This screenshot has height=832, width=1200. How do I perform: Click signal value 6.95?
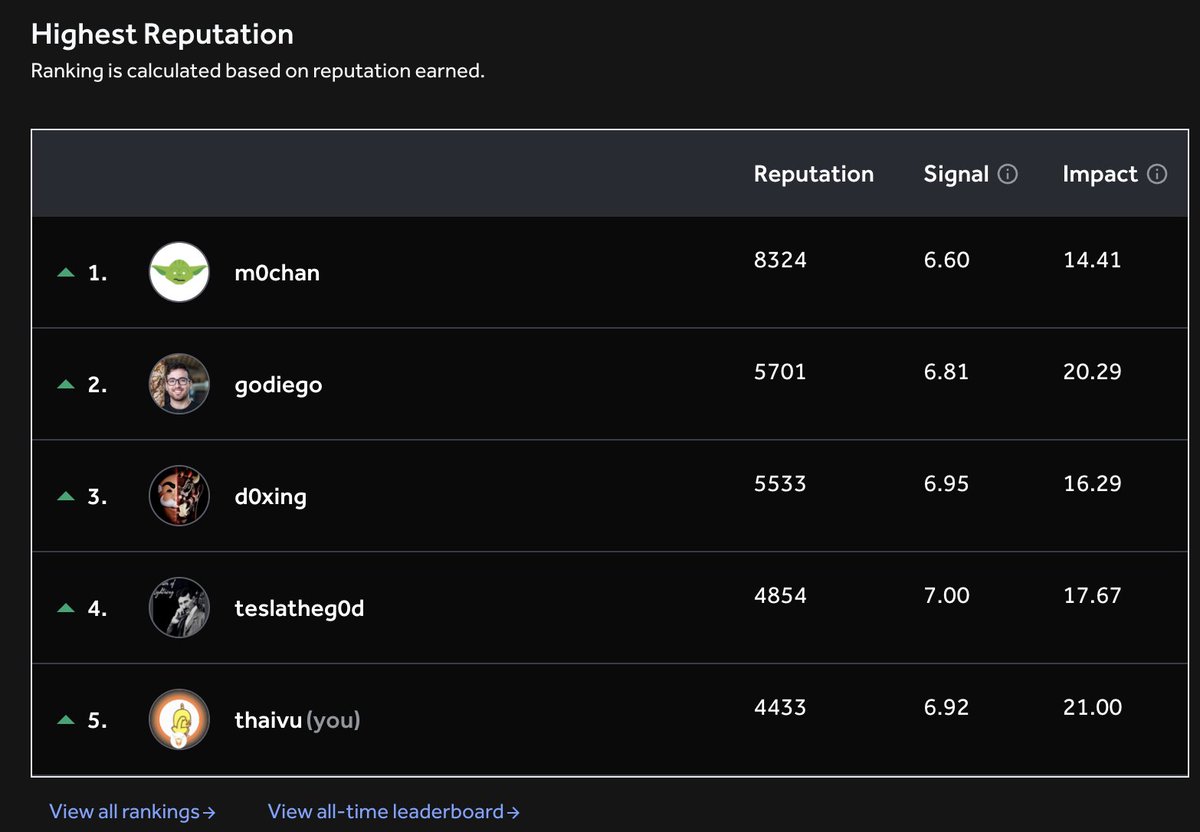(x=947, y=484)
